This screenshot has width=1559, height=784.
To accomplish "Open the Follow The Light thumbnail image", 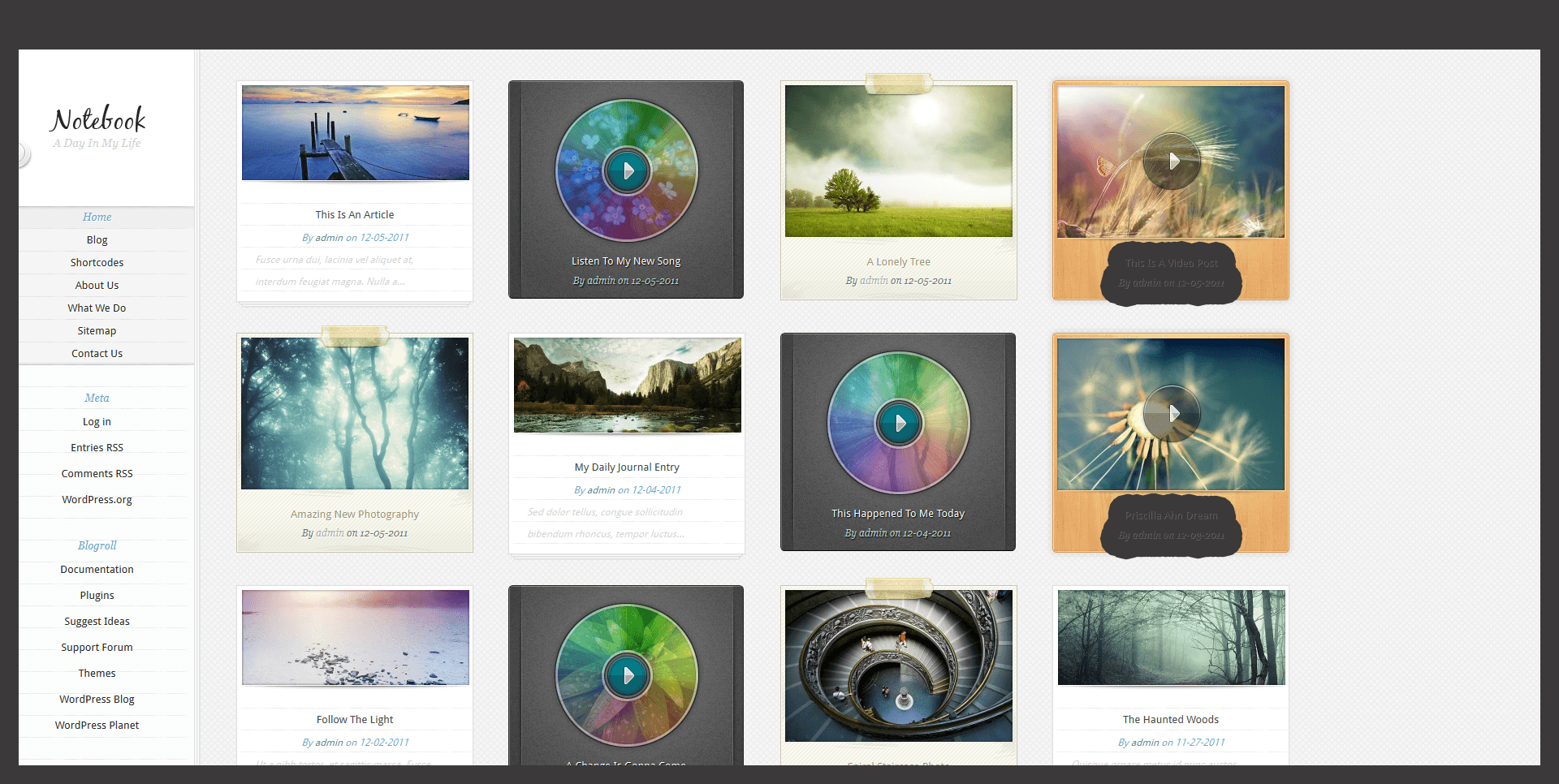I will 356,637.
